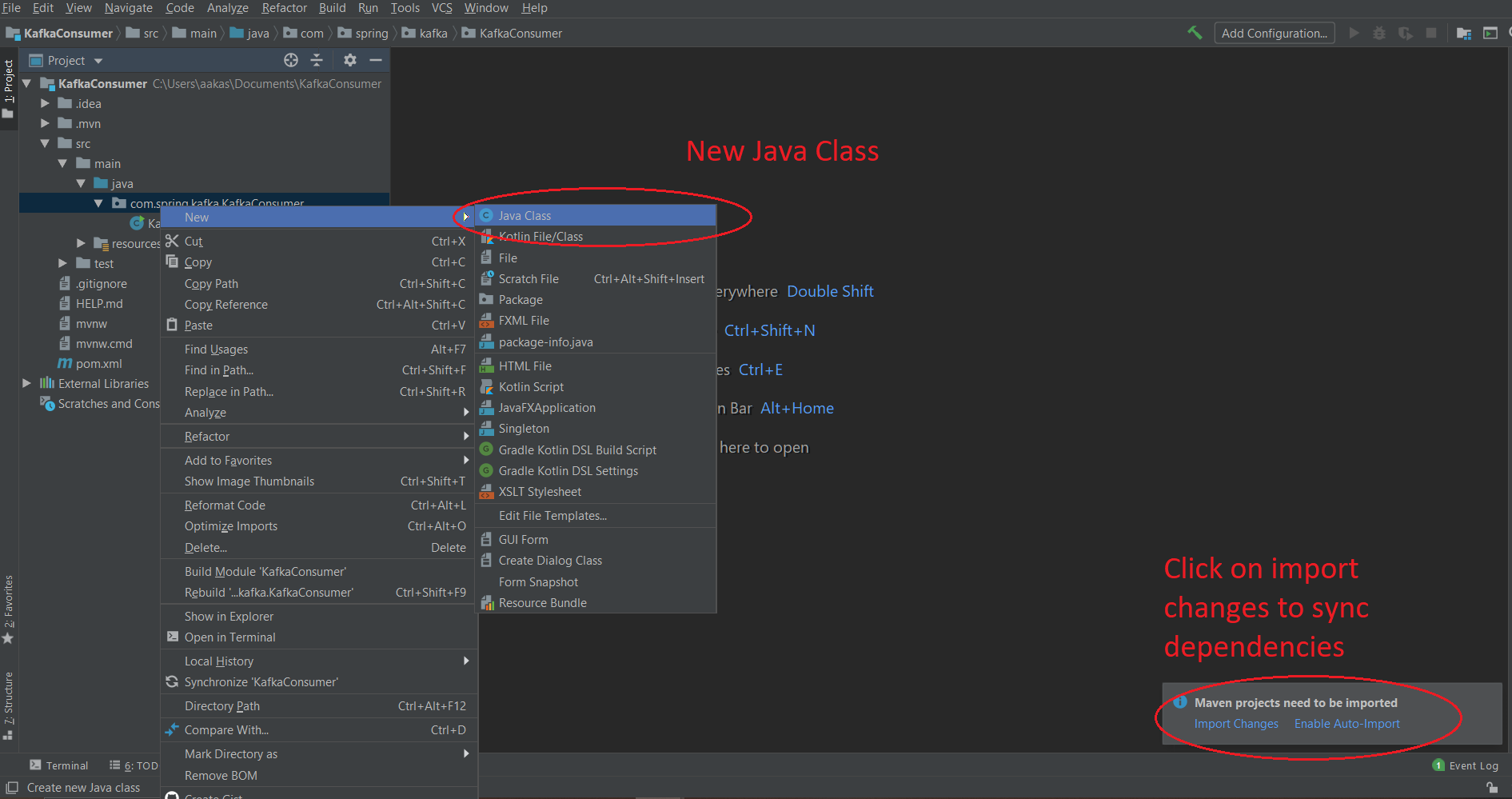Open the Terminal tool window

pos(59,765)
